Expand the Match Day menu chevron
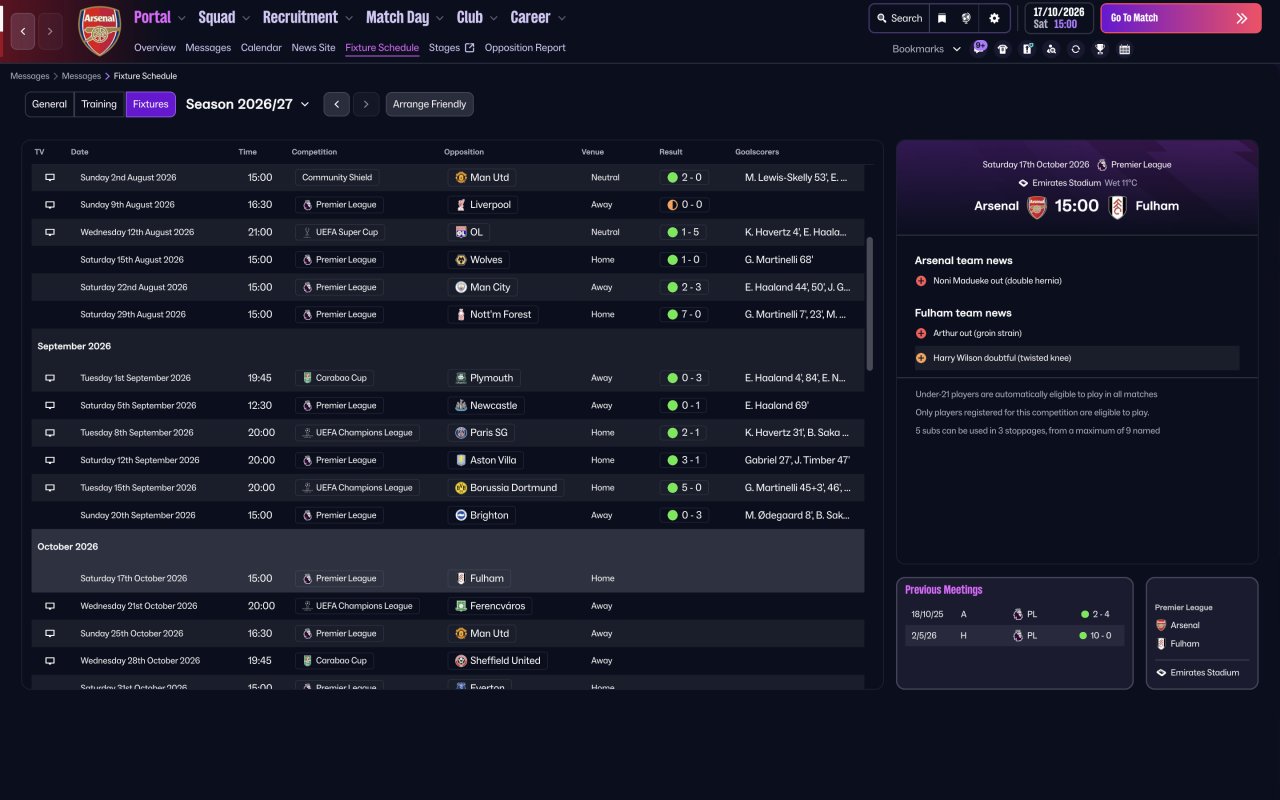1280x800 pixels. (x=440, y=18)
